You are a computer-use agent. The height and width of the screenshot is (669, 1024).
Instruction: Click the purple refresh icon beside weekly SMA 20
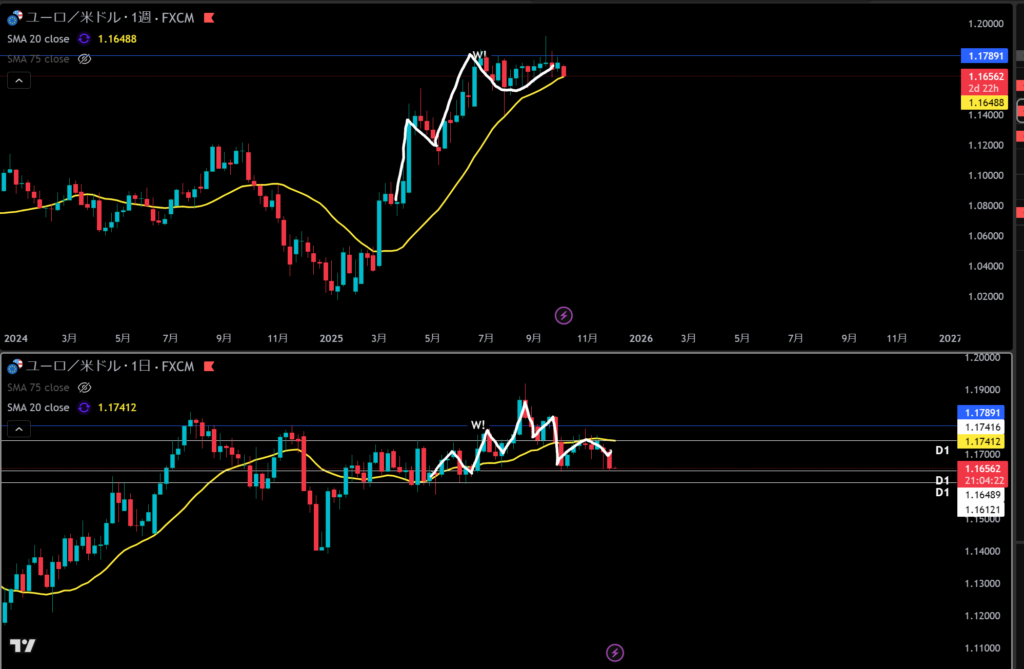point(83,38)
